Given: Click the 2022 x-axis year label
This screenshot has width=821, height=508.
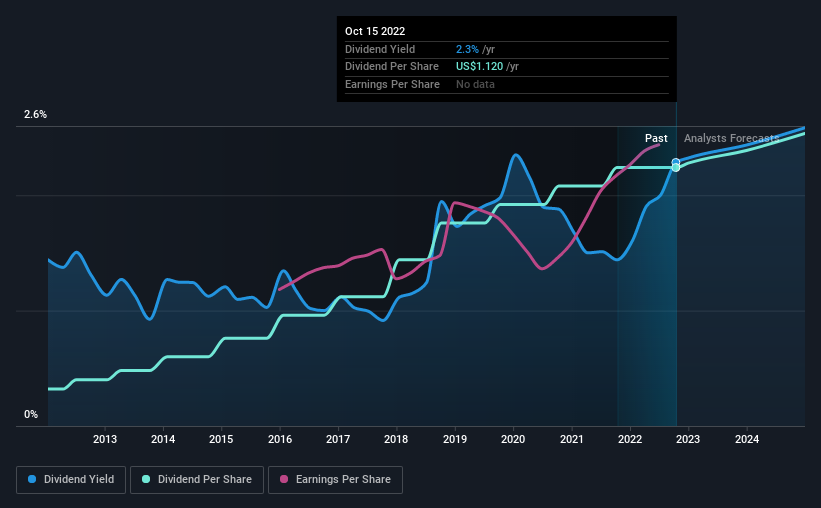Looking at the screenshot, I should [630, 439].
